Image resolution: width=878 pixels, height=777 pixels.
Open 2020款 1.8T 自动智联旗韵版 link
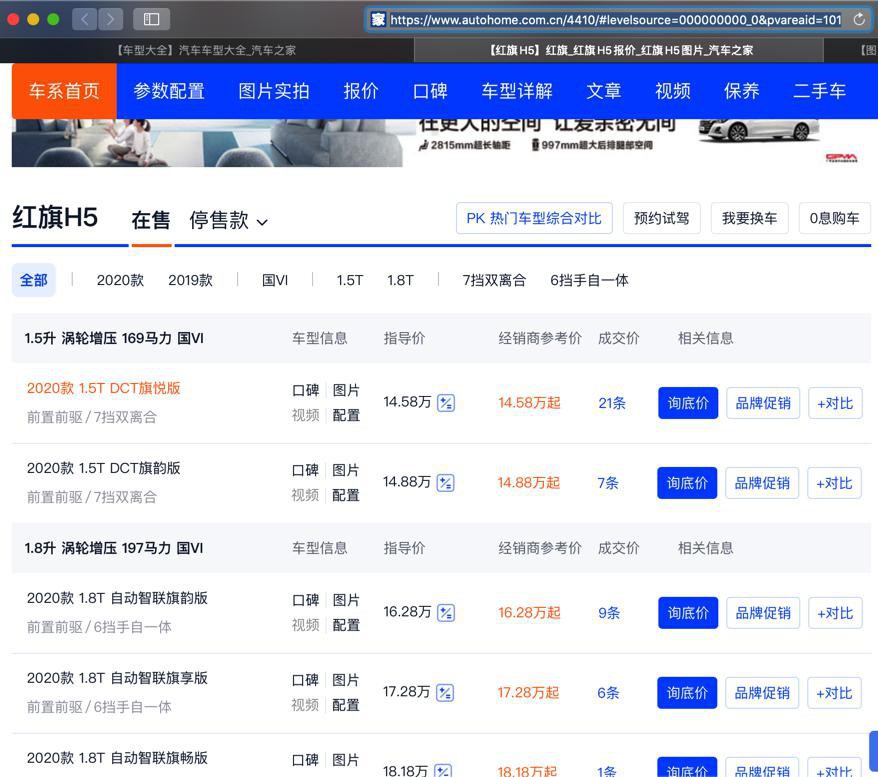click(x=117, y=598)
